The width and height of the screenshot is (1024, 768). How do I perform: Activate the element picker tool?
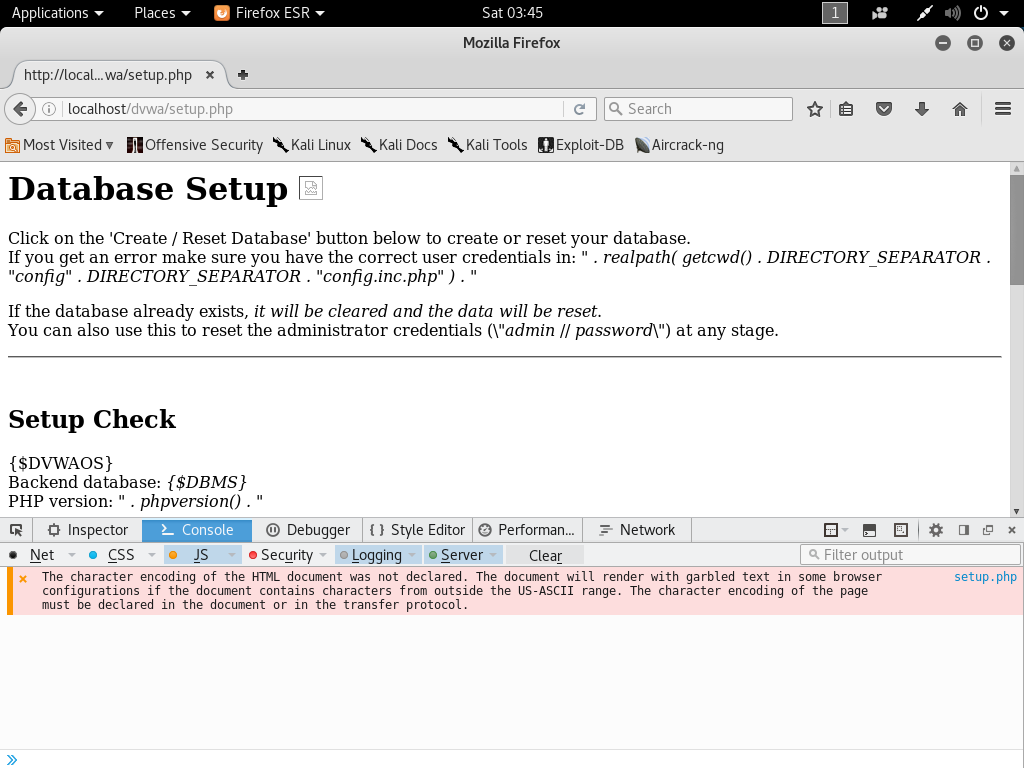click(16, 530)
